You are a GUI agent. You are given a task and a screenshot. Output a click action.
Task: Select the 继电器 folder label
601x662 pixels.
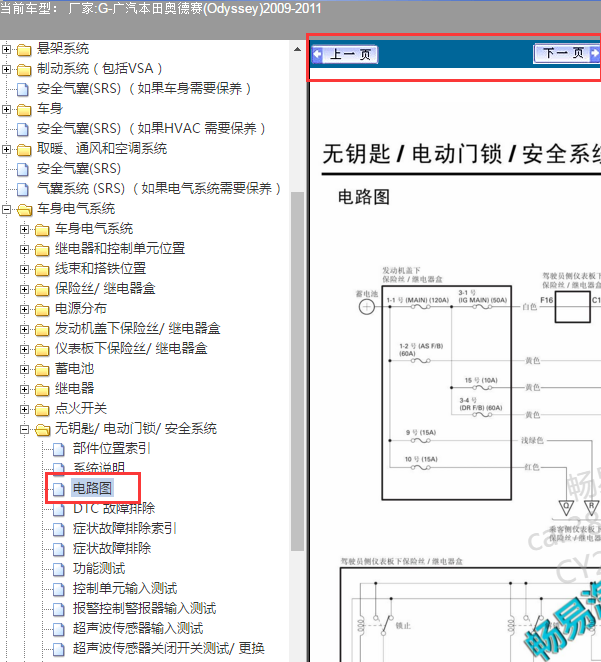click(74, 388)
